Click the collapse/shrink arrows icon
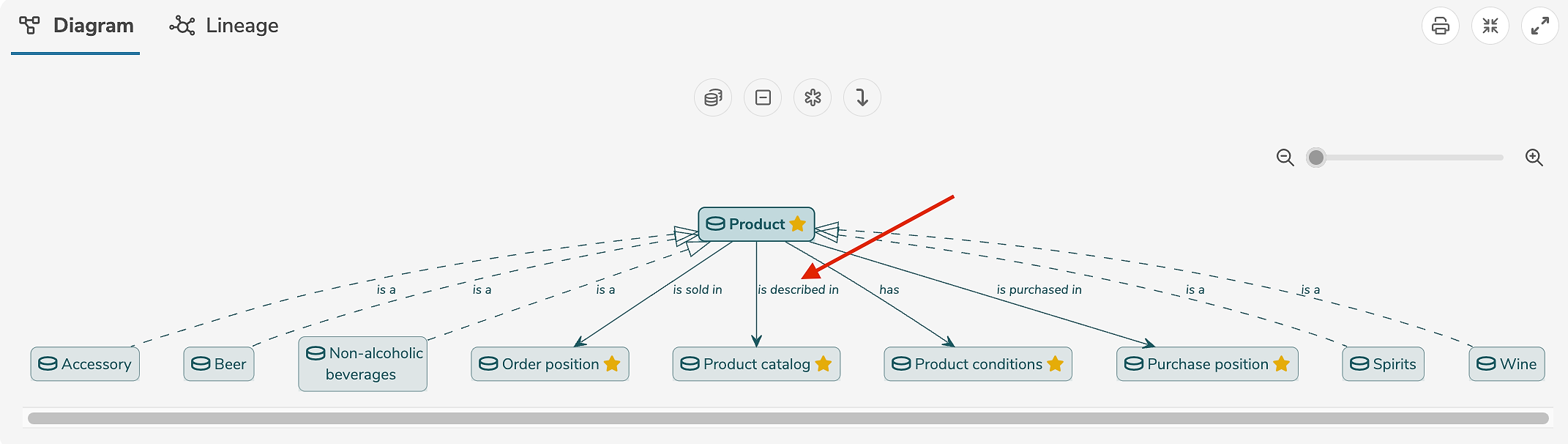The width and height of the screenshot is (1568, 444). point(1490,26)
